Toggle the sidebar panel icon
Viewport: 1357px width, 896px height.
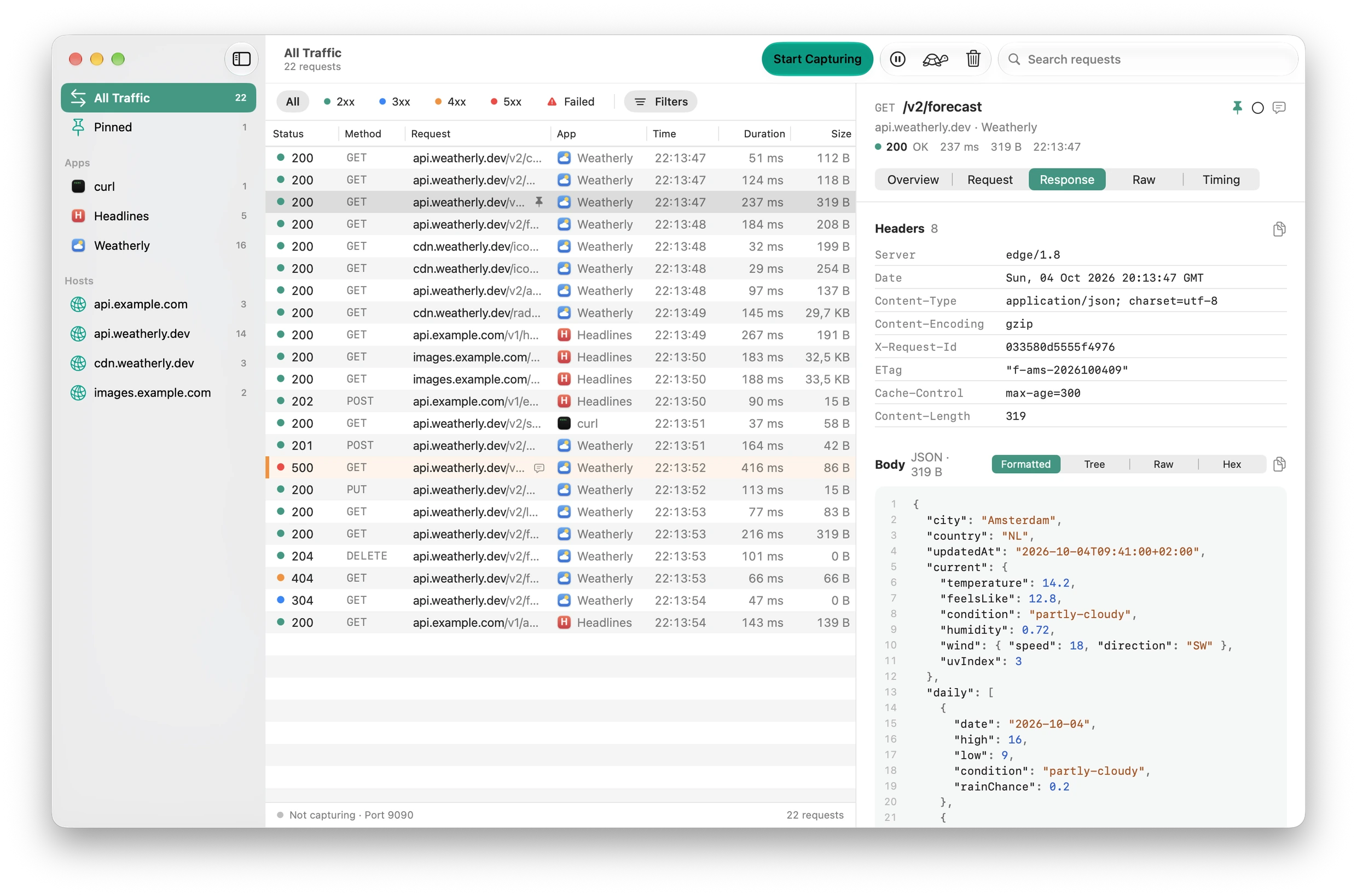[x=241, y=59]
